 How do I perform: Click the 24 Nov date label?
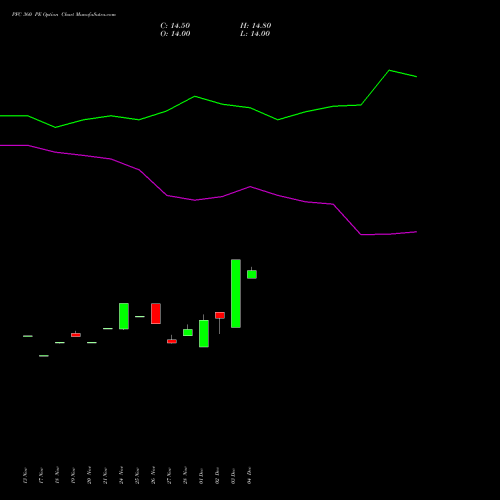coord(121,475)
